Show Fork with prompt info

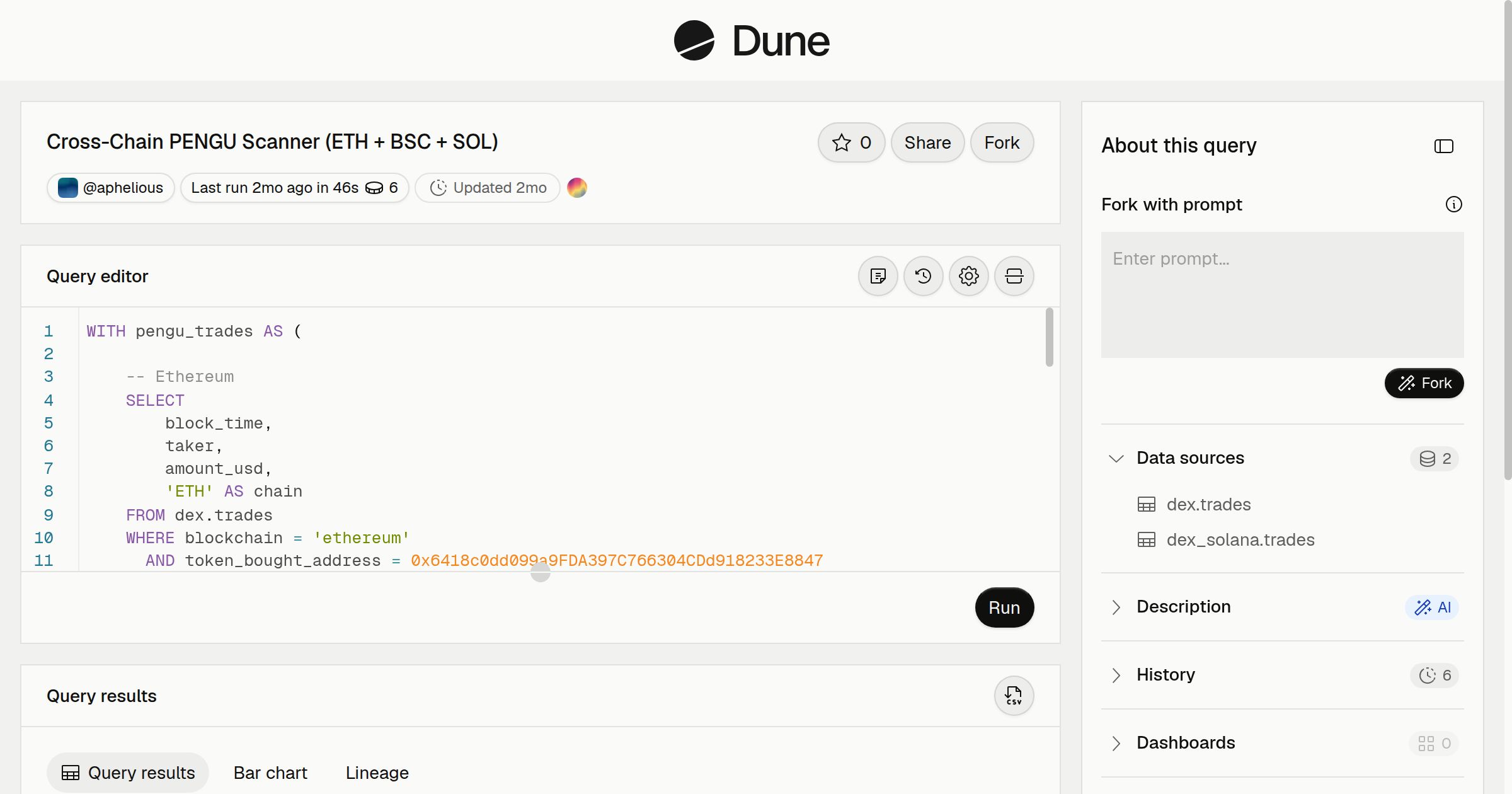[1453, 204]
